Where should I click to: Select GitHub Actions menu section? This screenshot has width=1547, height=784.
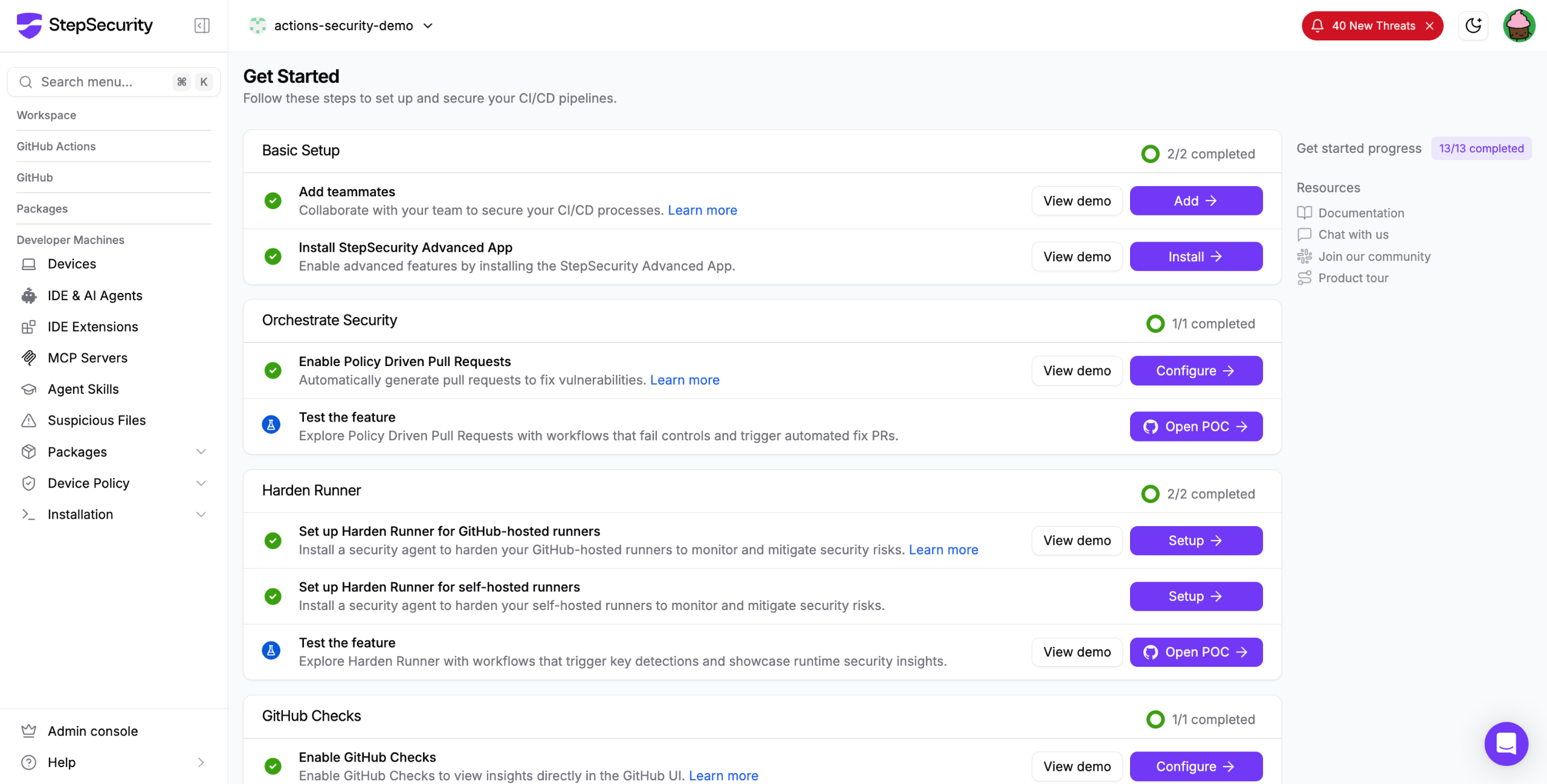(56, 146)
